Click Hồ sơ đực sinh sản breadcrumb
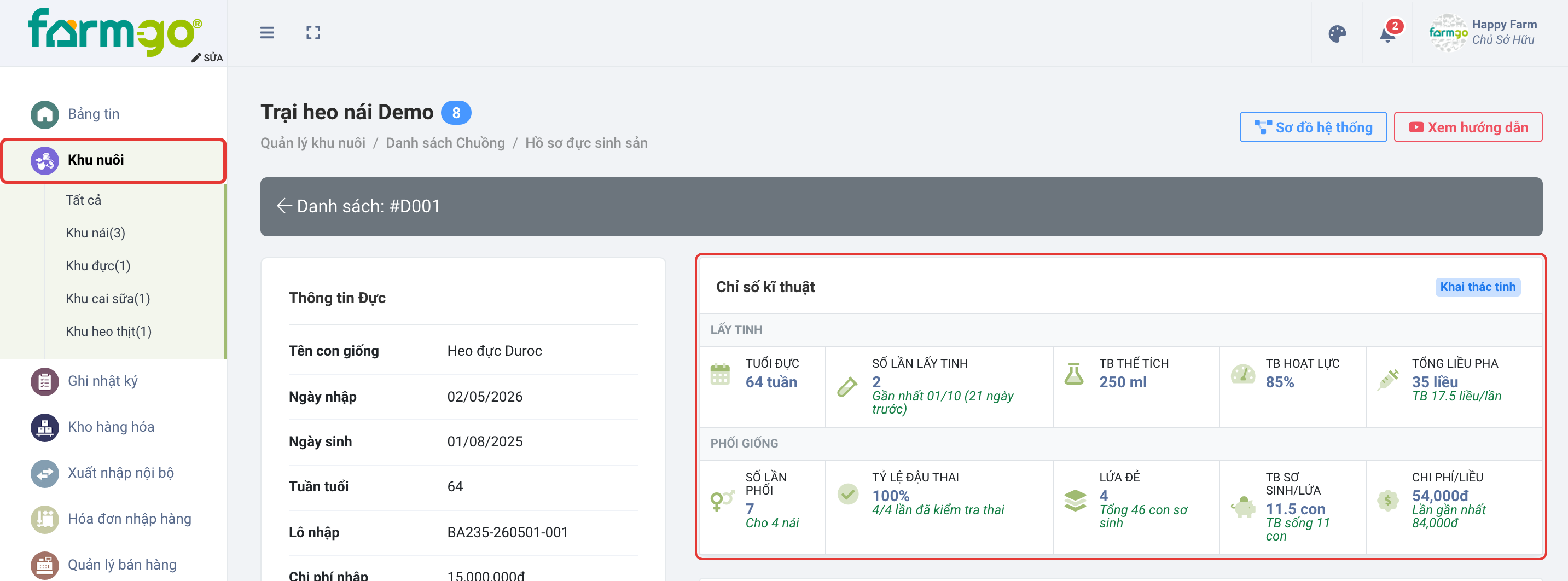The height and width of the screenshot is (581, 1568). (x=585, y=143)
